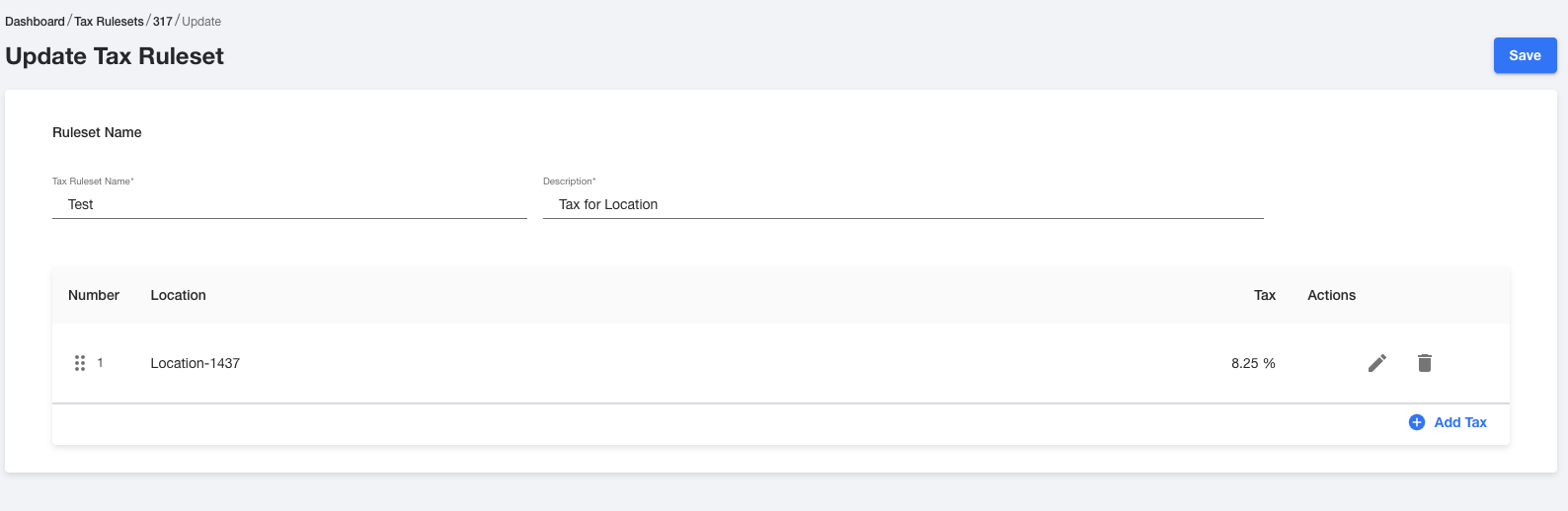The image size is (1568, 511).
Task: Focus the Tax Ruleset Name field containing Test
Action: click(289, 204)
